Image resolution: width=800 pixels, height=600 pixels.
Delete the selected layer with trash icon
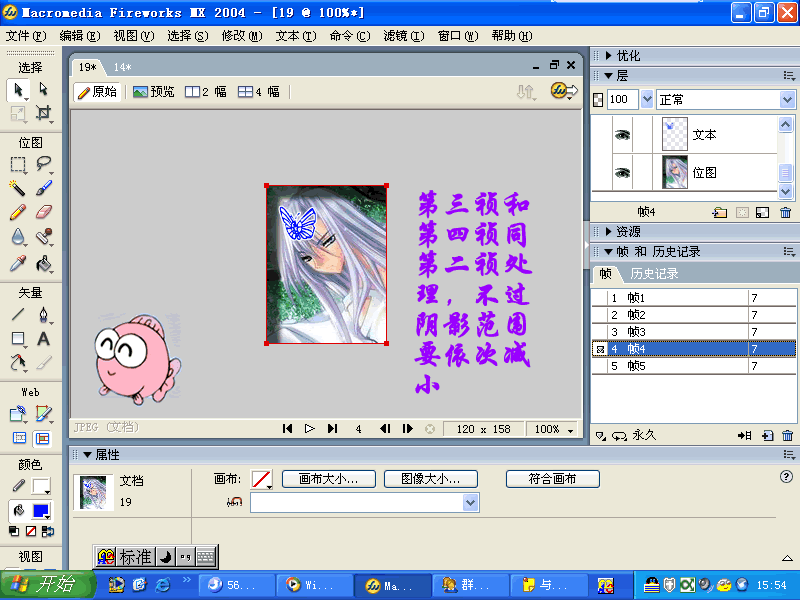[x=786, y=212]
